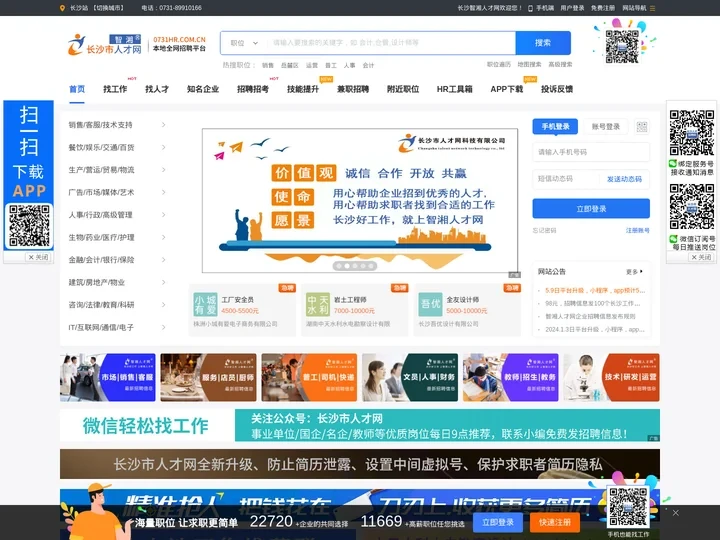Switch to 账号登录 tab

(x=606, y=127)
